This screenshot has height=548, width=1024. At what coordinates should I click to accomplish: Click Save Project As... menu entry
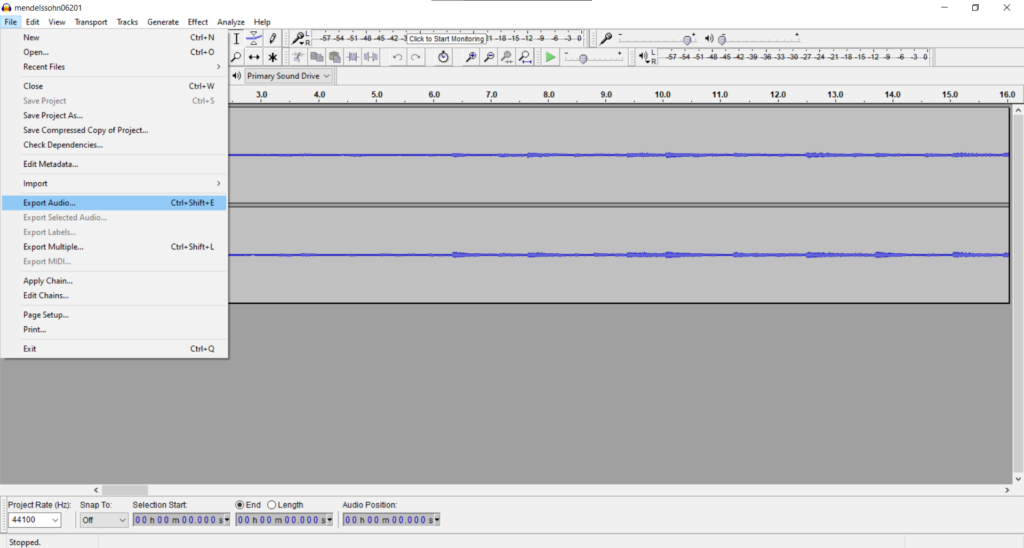click(x=53, y=115)
